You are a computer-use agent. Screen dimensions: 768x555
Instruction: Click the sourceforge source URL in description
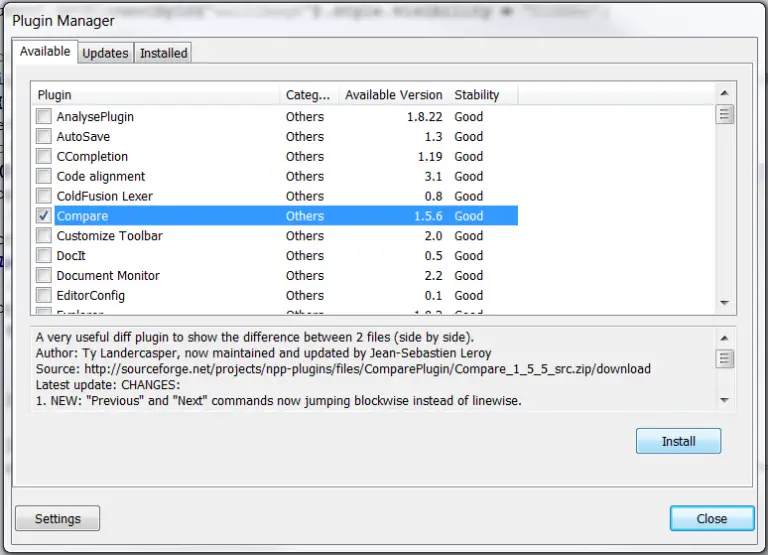[367, 369]
